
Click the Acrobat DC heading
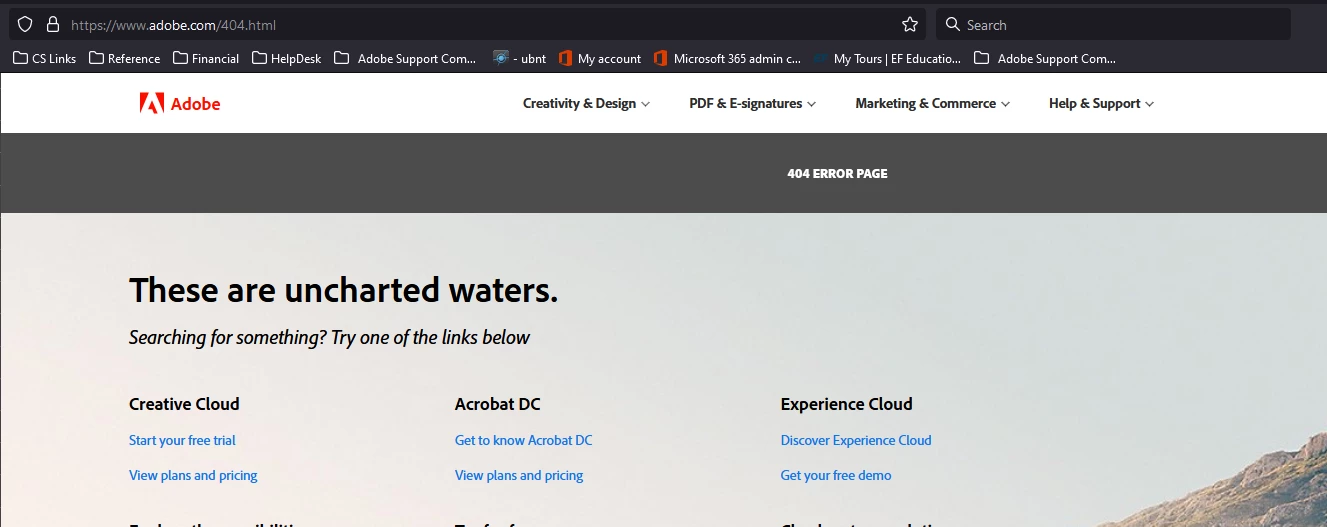[497, 404]
